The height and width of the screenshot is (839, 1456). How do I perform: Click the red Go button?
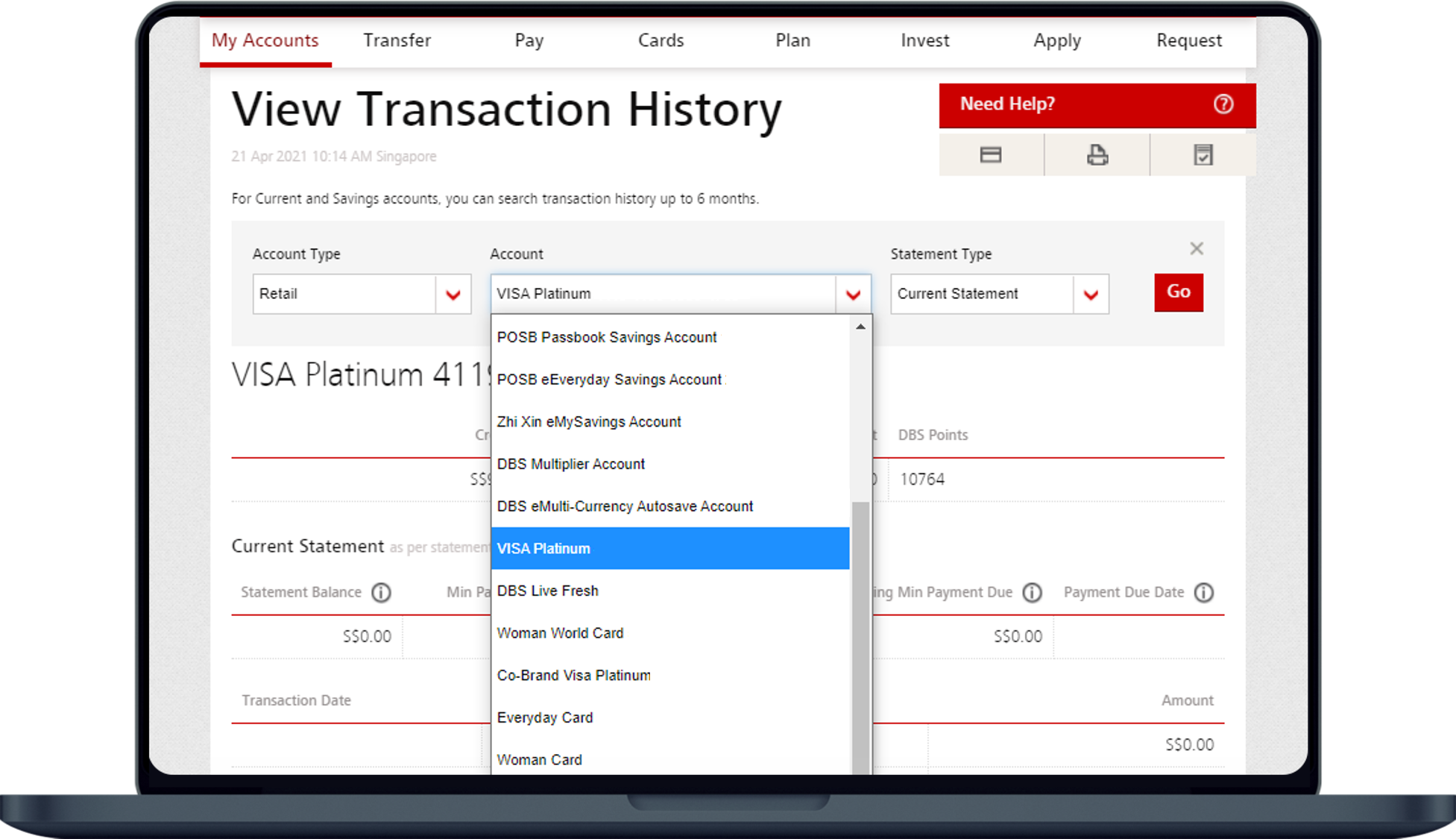click(1179, 292)
